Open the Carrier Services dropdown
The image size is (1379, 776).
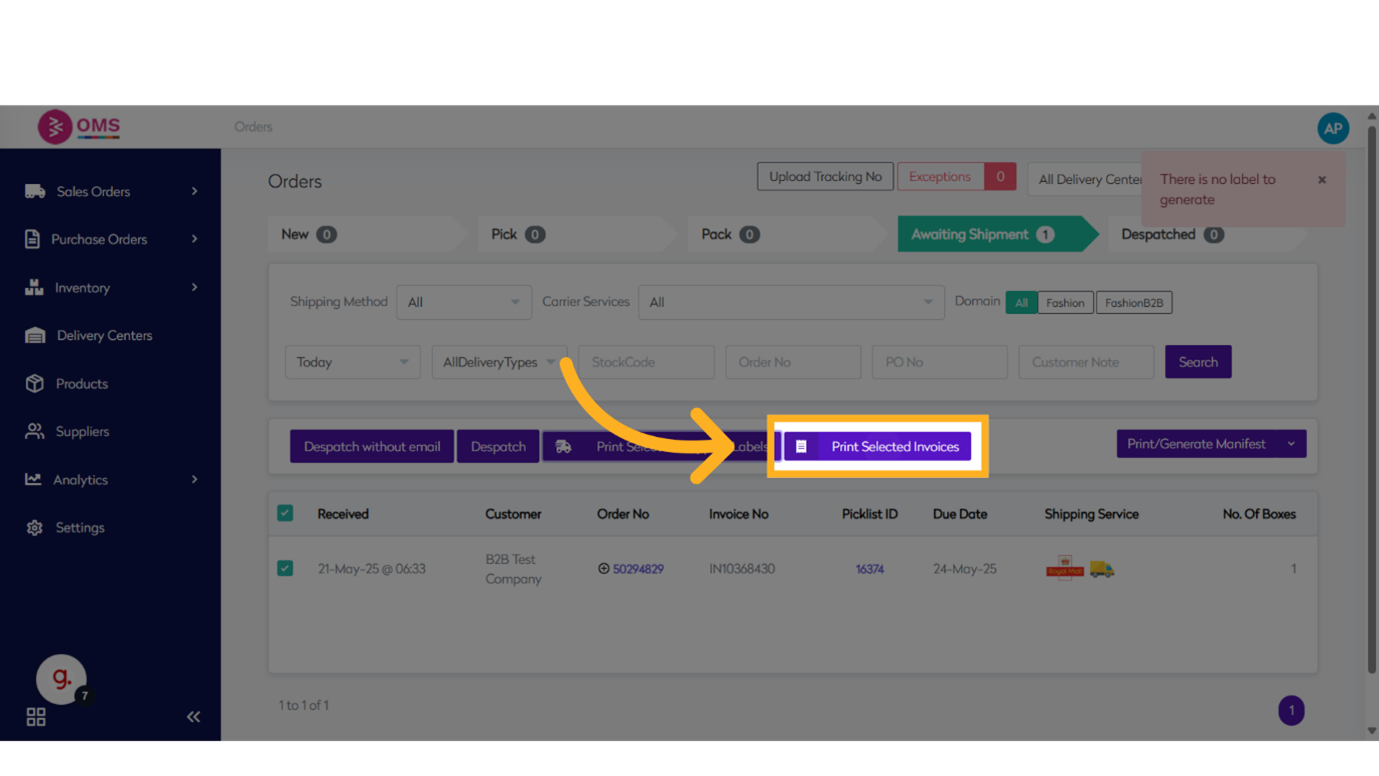[791, 302]
